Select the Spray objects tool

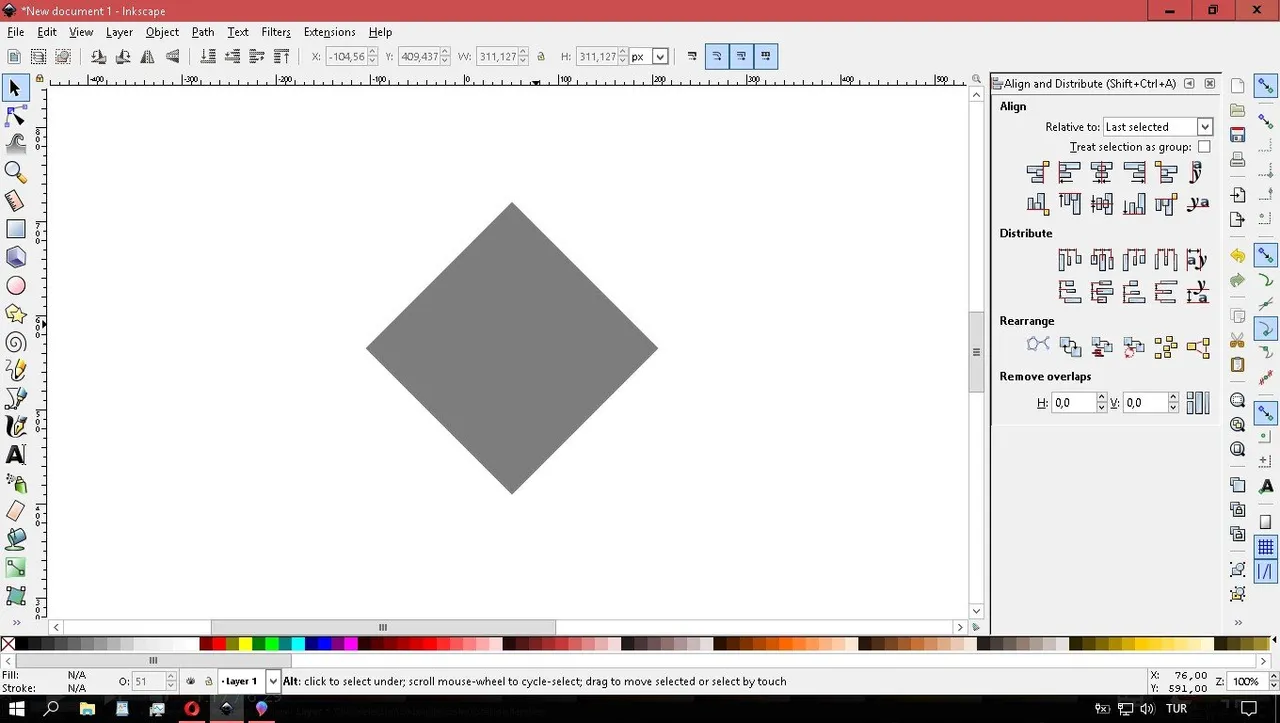tap(15, 483)
